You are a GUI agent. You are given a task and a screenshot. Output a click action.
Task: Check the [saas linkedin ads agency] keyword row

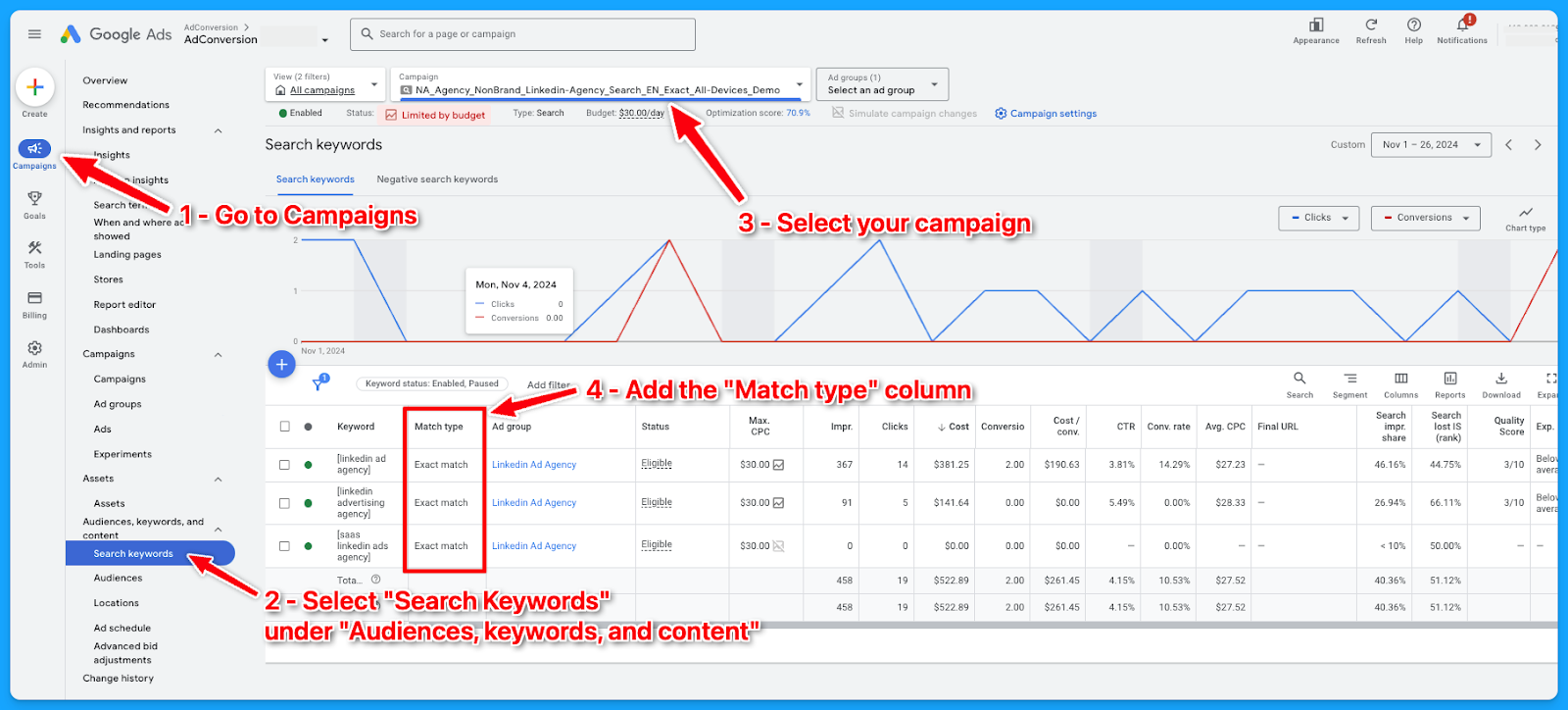tap(284, 546)
